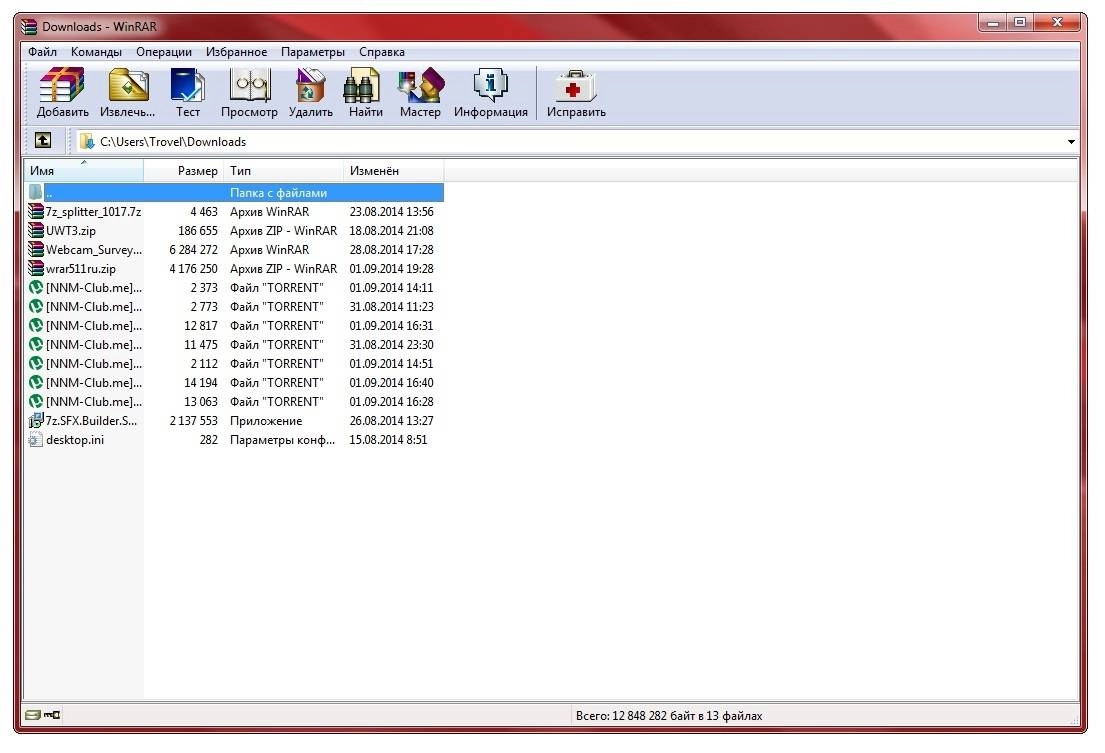Screen dimensions: 1105x753
Task: Sort by the Изменён column header
Action: (x=394, y=170)
